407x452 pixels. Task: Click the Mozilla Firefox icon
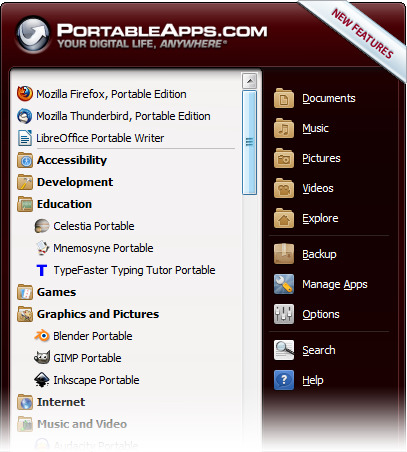[x=25, y=94]
